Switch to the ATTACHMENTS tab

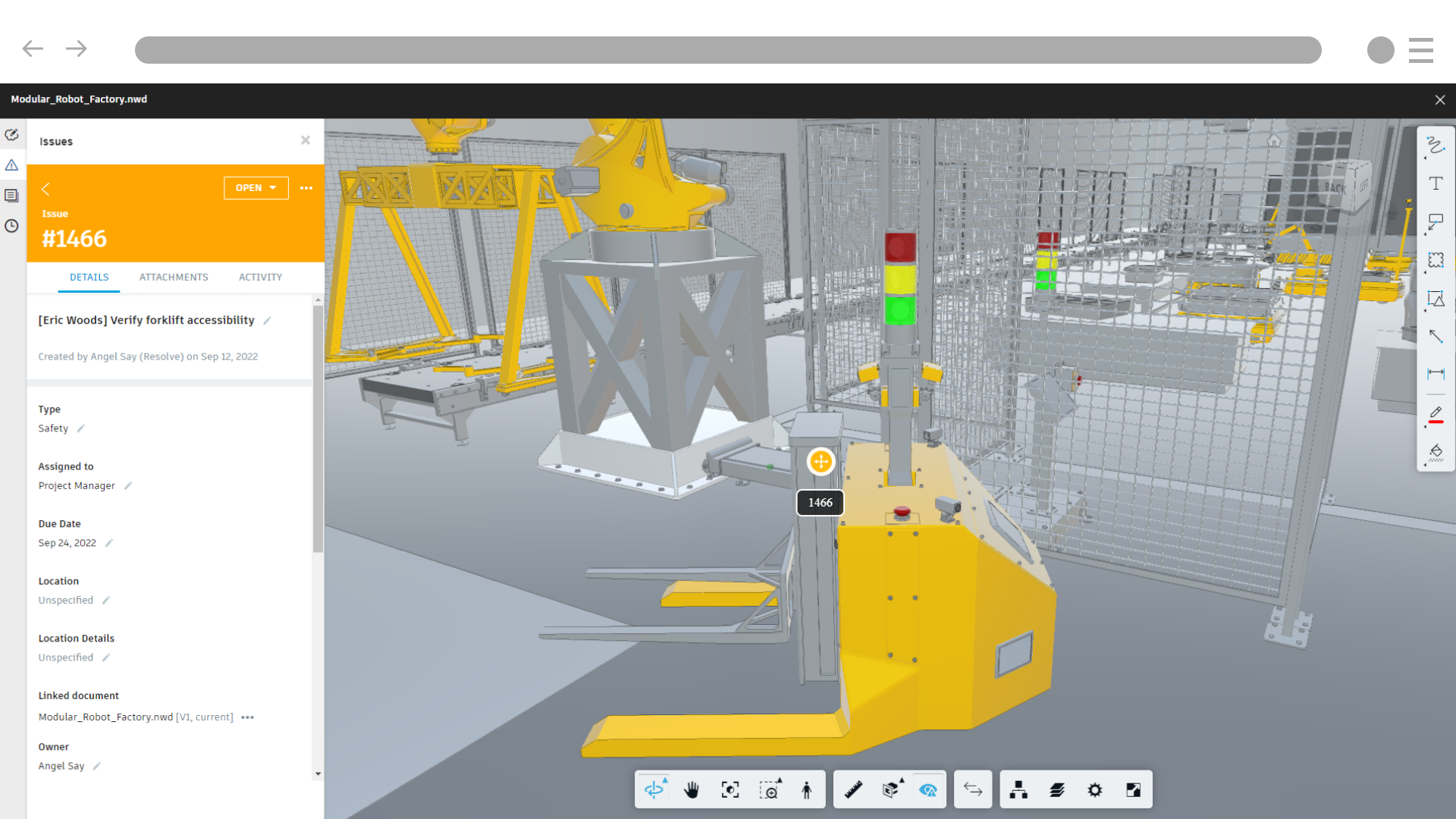[x=173, y=278]
